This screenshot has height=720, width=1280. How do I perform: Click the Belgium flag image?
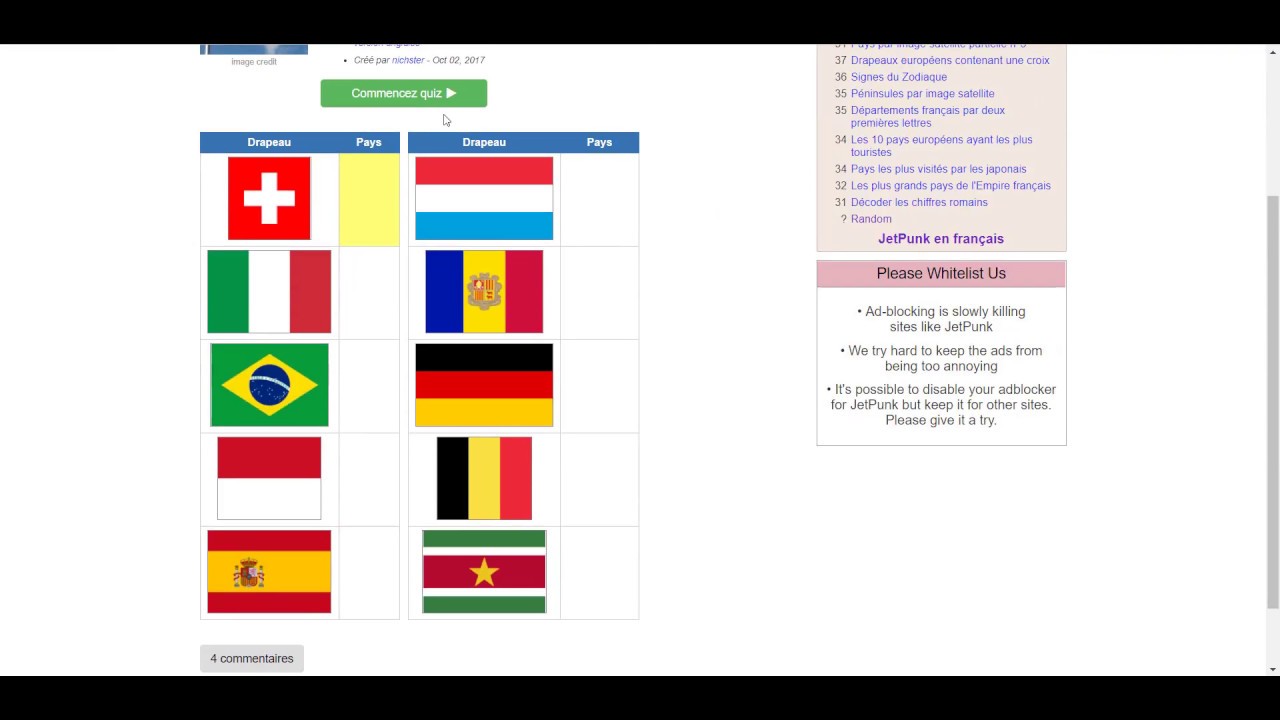(x=484, y=478)
